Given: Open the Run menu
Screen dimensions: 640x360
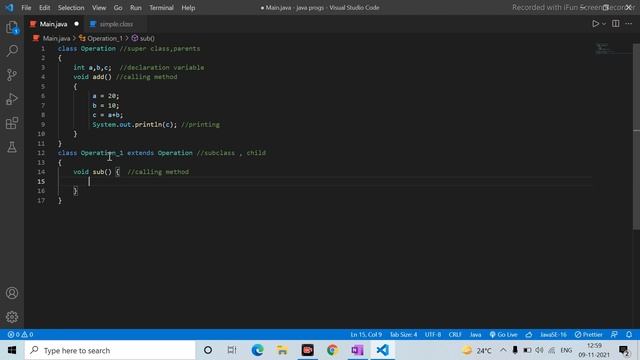Looking at the screenshot, I should 136,8.
